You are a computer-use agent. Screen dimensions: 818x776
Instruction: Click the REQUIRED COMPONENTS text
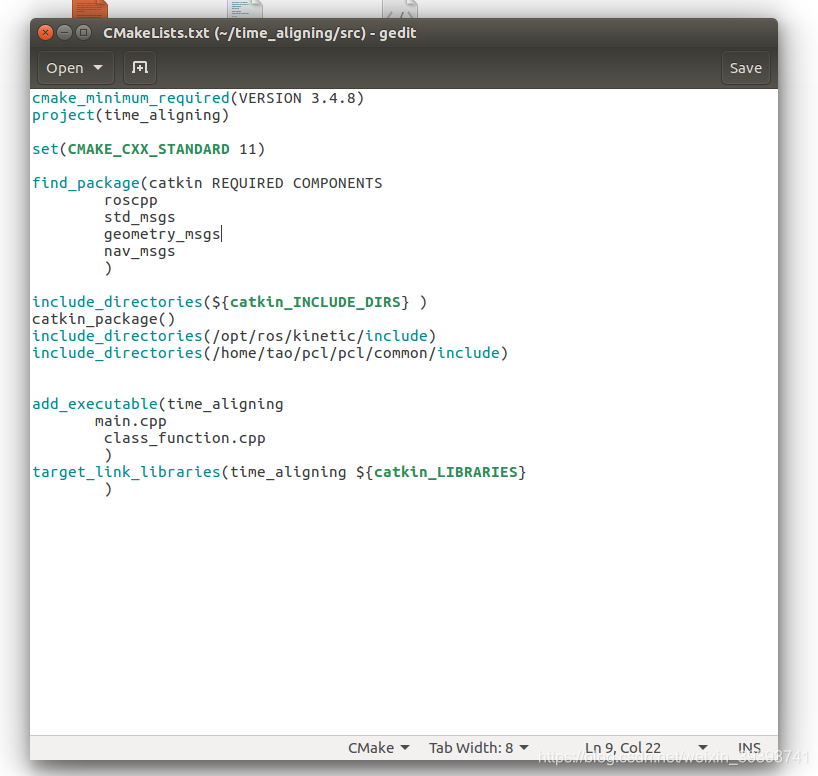pyautogui.click(x=297, y=183)
